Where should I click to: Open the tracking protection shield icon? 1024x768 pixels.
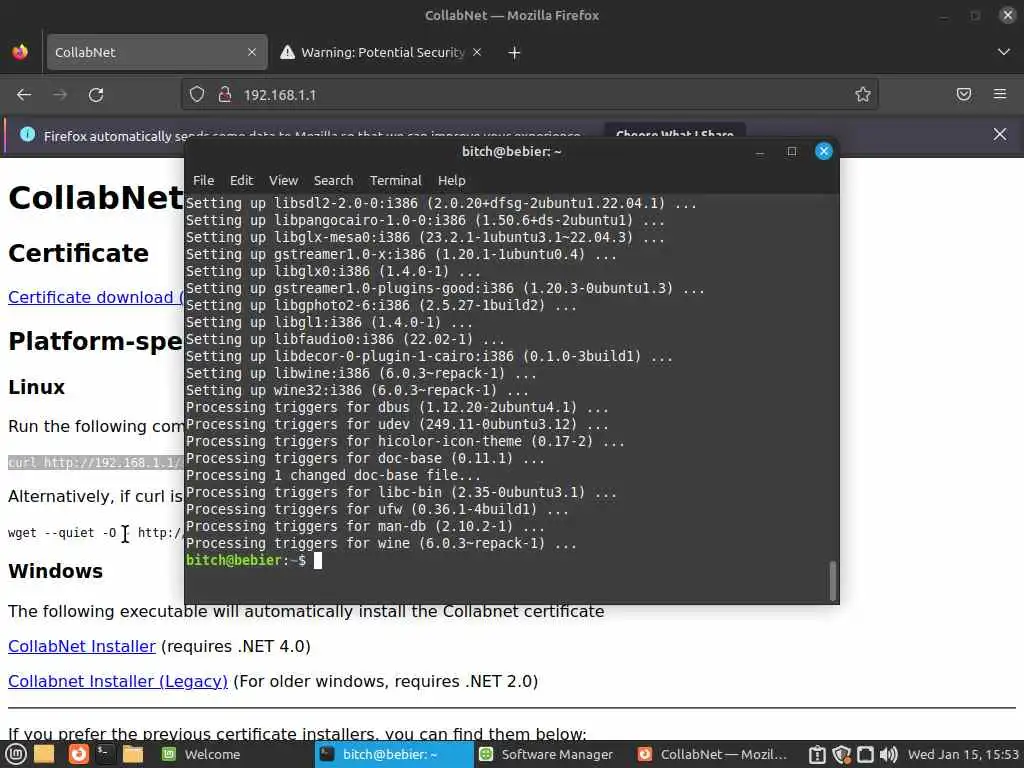click(x=197, y=95)
